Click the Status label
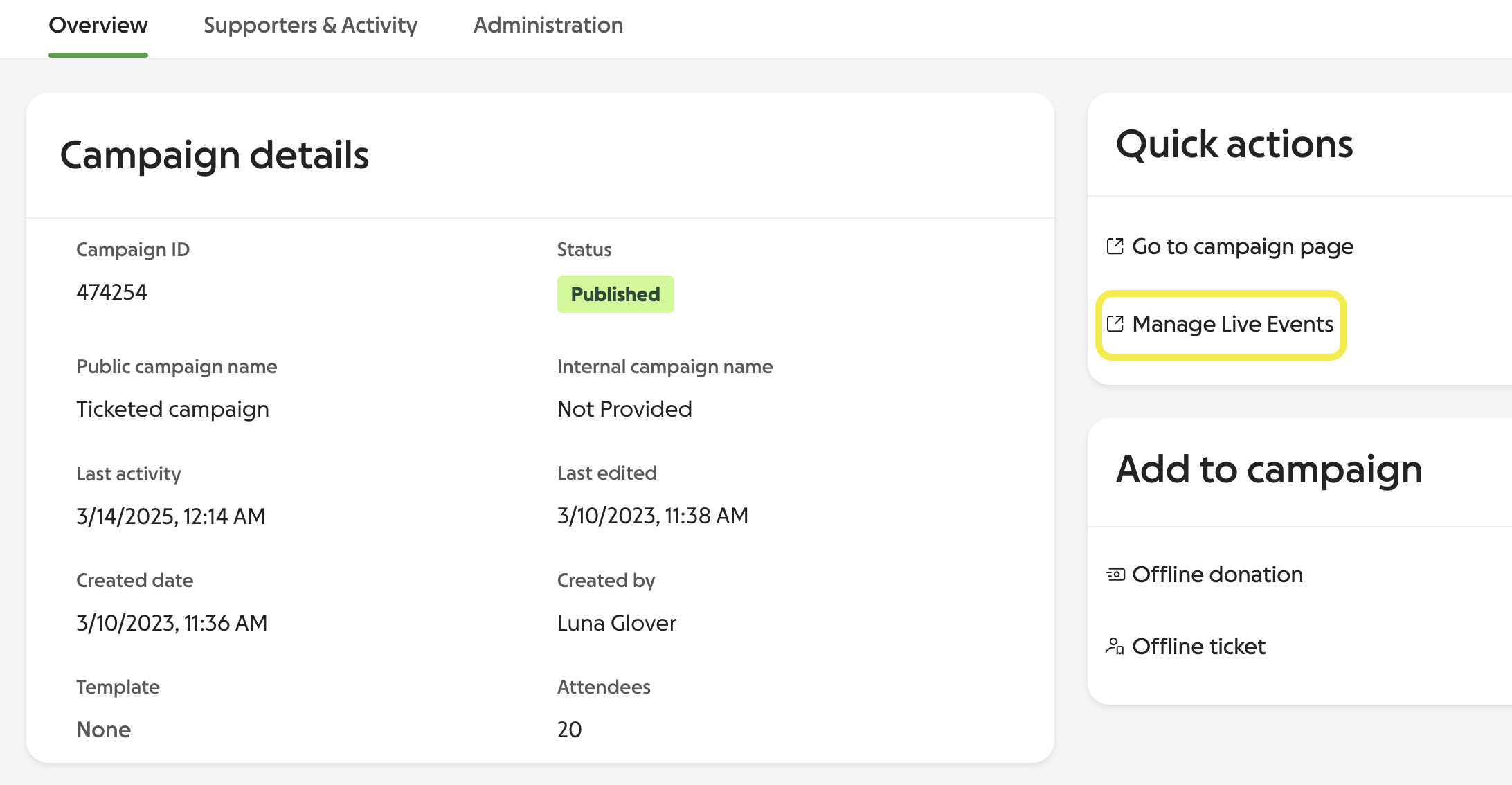Screen dimensions: 1512x785 [x=584, y=249]
